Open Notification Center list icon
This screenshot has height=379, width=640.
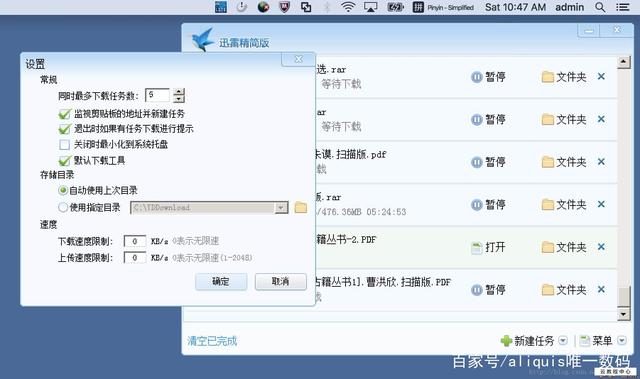pos(622,7)
